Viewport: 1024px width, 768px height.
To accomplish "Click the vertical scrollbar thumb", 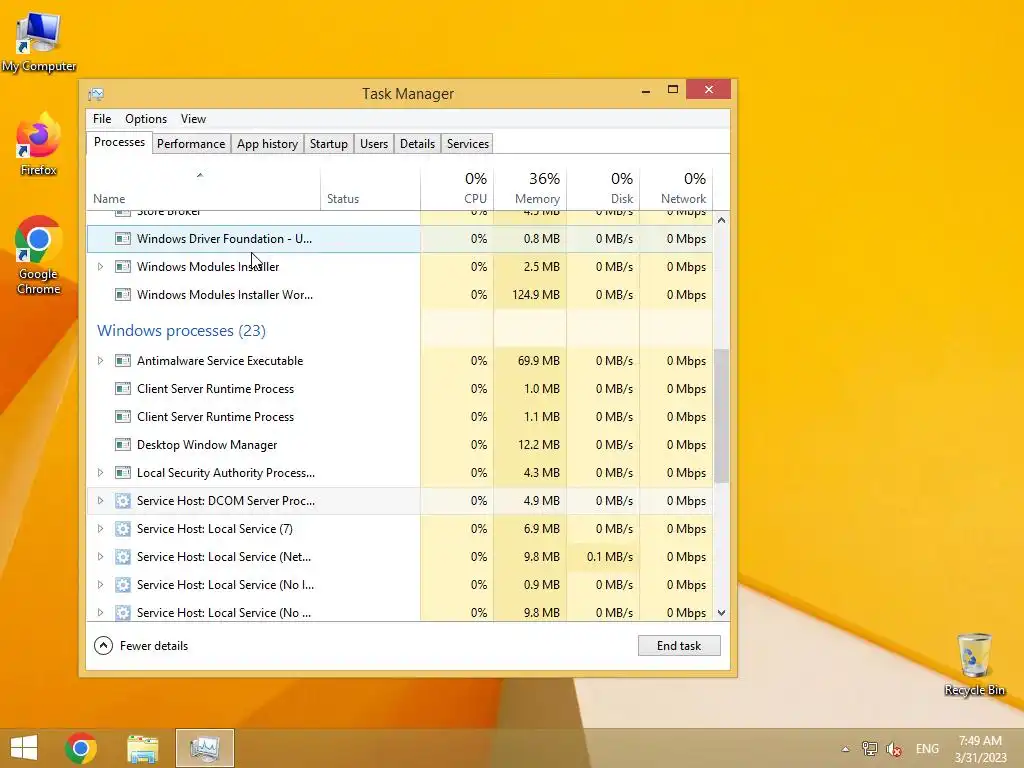I will pos(722,416).
